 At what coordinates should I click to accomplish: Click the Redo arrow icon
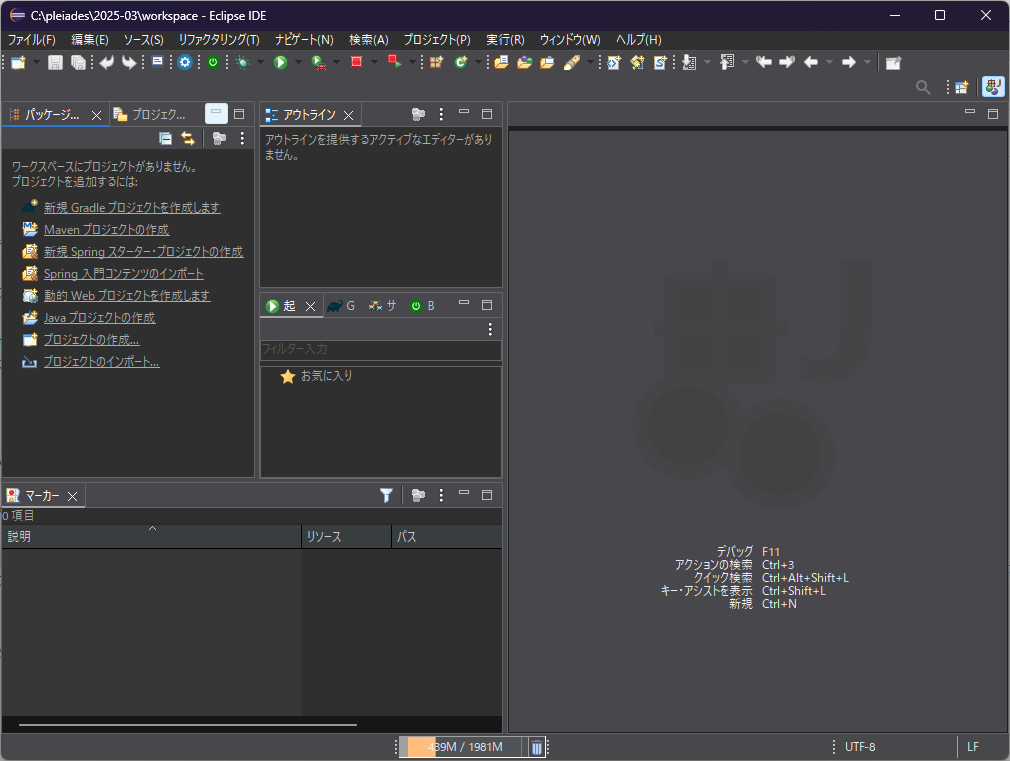point(129,63)
